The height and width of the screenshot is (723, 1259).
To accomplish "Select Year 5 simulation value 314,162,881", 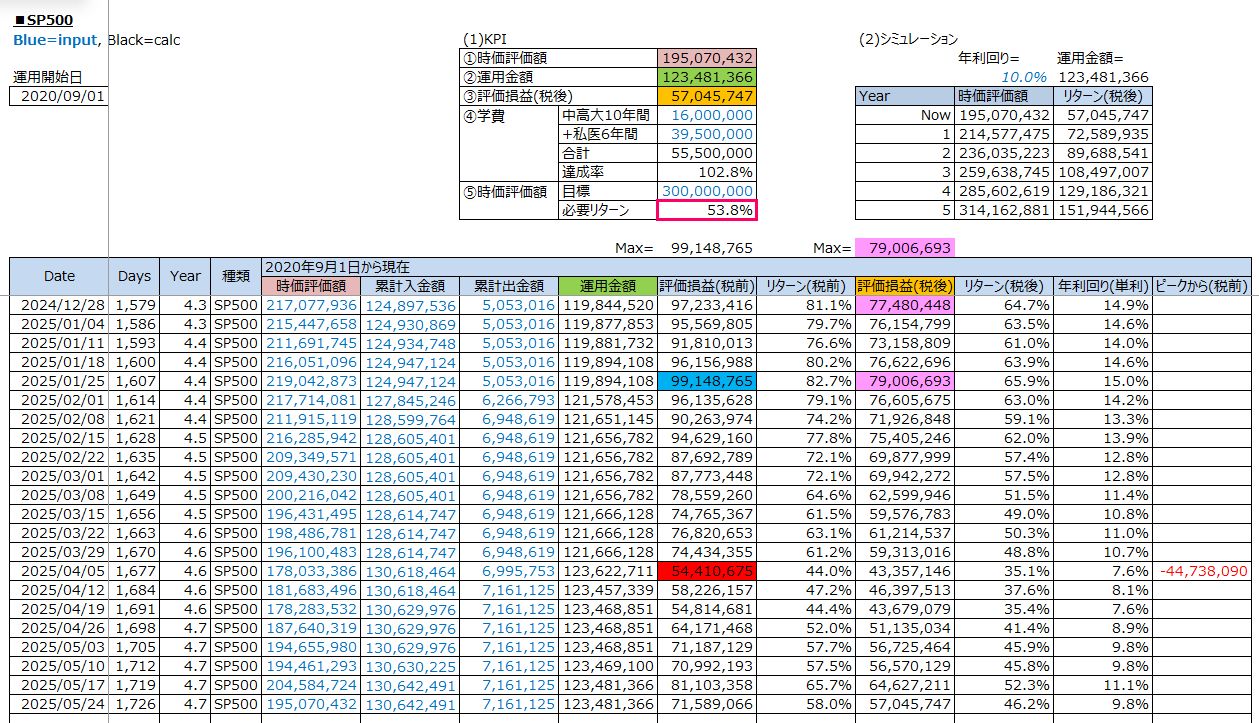I will click(x=1003, y=210).
